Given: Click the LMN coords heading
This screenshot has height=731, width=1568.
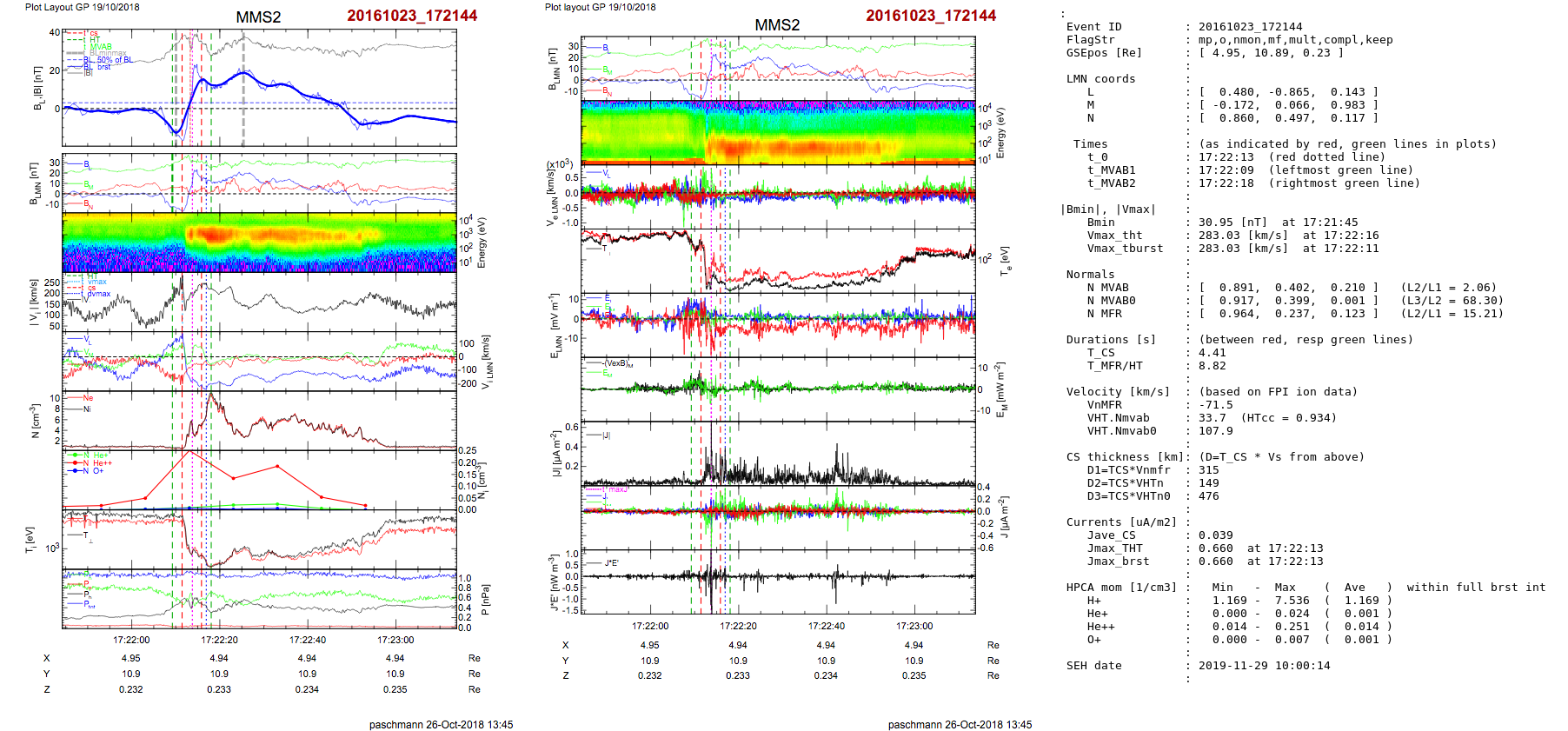Looking at the screenshot, I should click(1100, 79).
